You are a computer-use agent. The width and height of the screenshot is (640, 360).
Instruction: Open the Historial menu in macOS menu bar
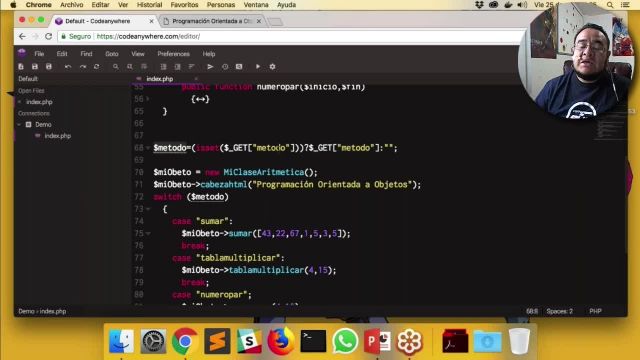(x=149, y=5)
